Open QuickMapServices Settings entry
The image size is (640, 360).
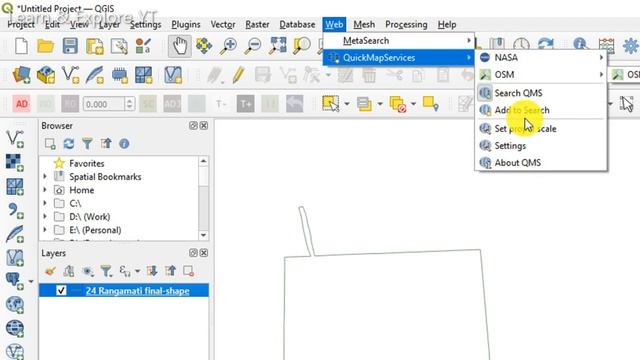(x=541, y=146)
